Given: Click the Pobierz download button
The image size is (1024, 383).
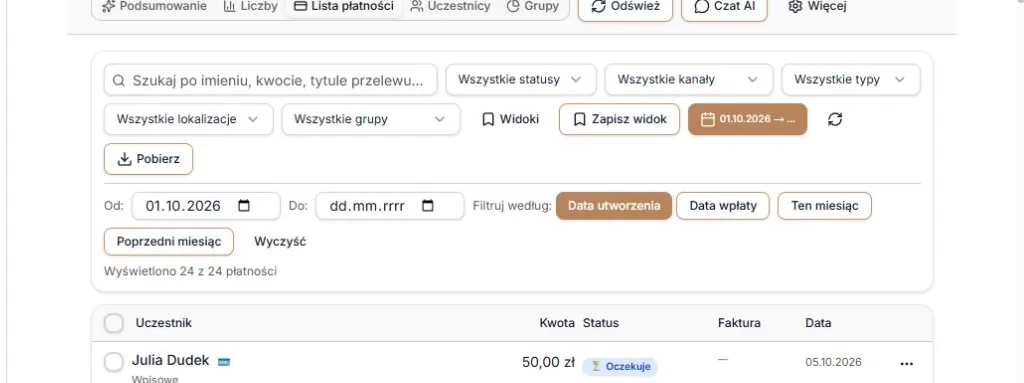Looking at the screenshot, I should [x=148, y=159].
